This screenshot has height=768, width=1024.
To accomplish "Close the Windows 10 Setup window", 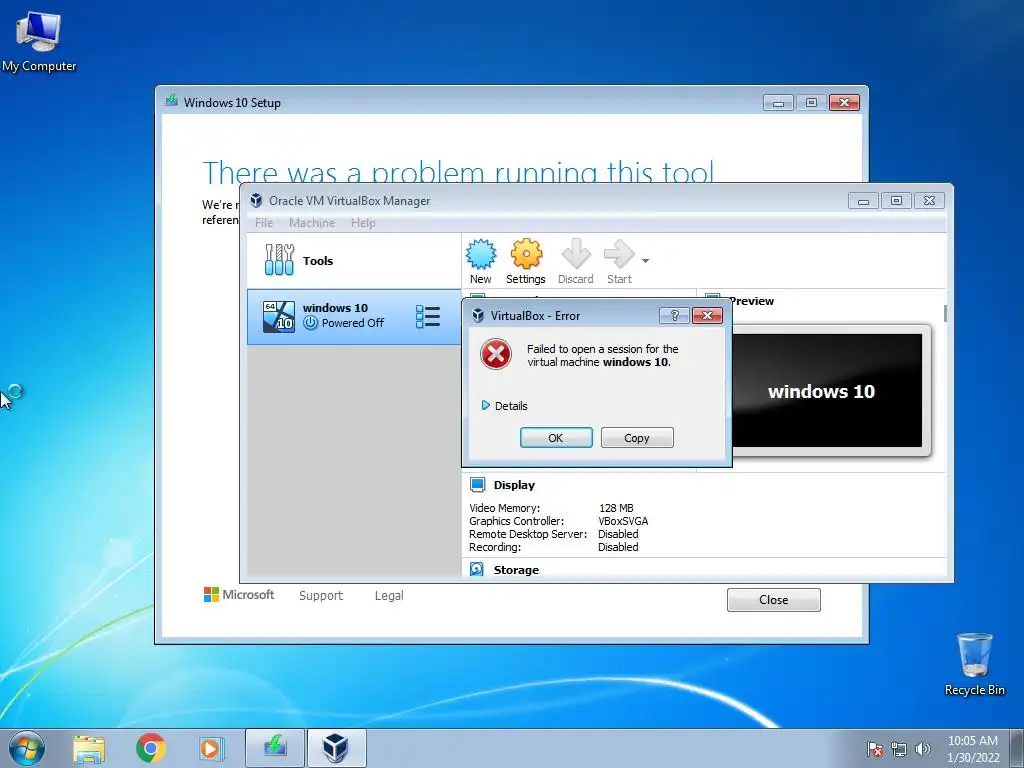I will coord(844,103).
